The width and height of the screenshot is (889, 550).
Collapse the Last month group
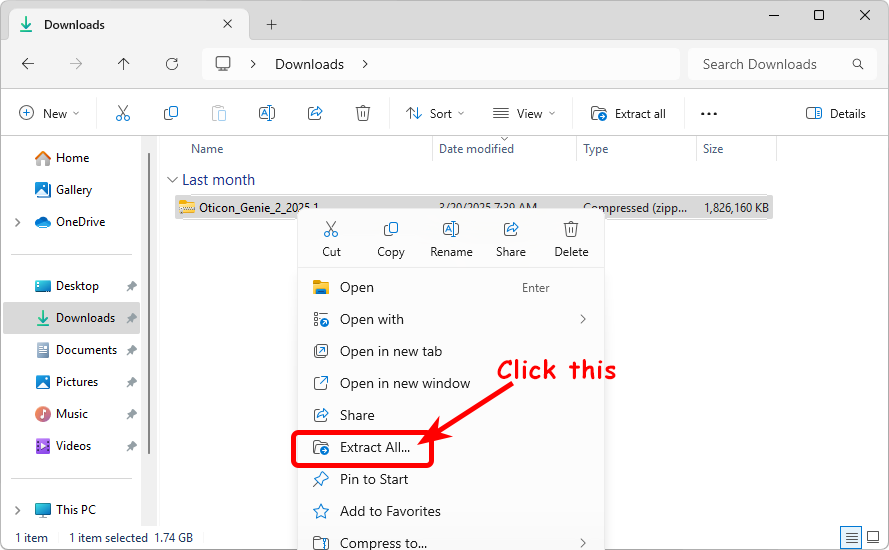[172, 181]
